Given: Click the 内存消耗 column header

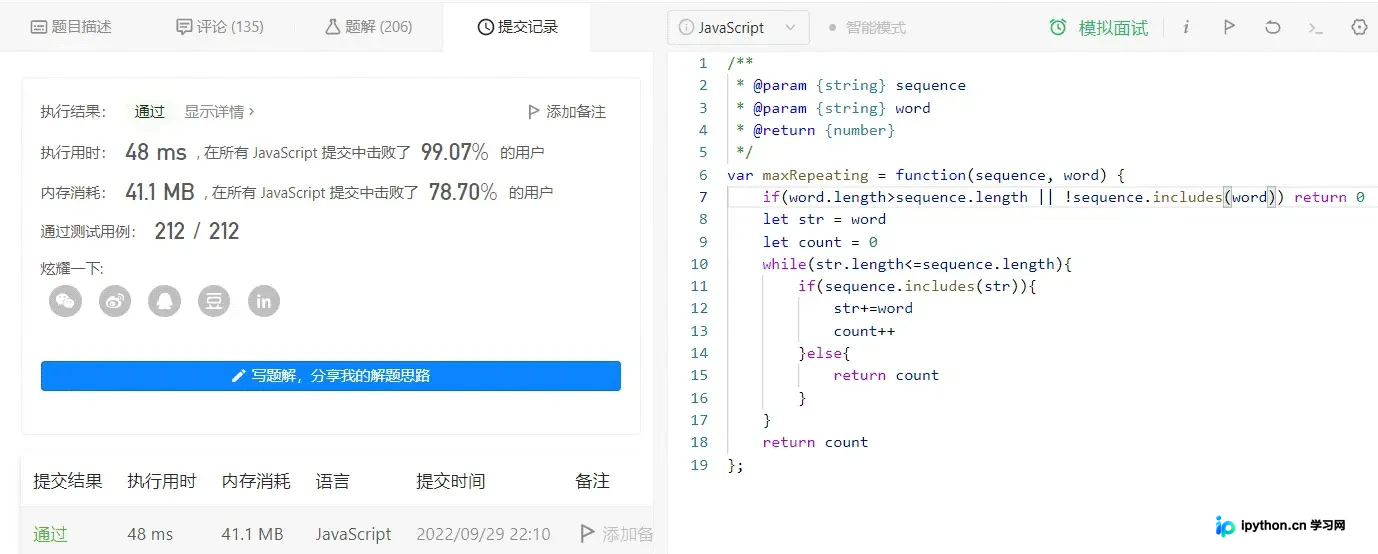Looking at the screenshot, I should click(256, 481).
